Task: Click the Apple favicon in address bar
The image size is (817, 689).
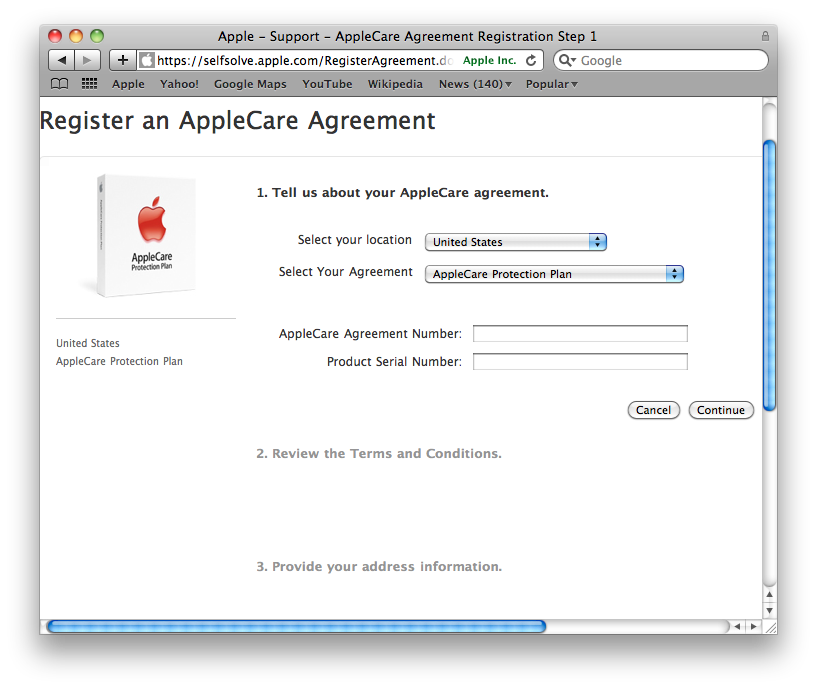Action: (x=147, y=60)
